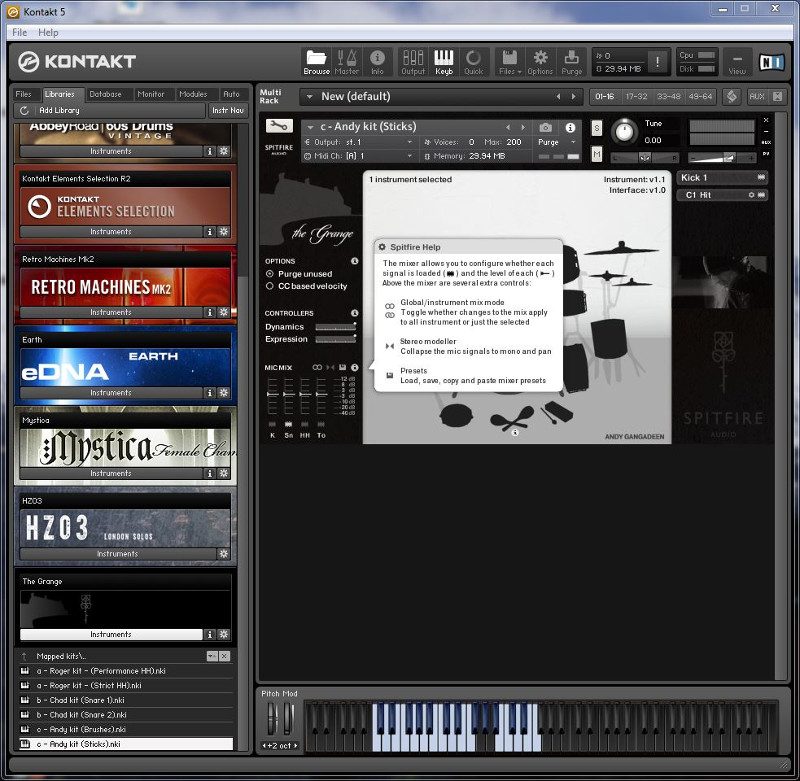Open the instrument name dropdown arrow
This screenshot has width=800, height=781.
[310, 127]
